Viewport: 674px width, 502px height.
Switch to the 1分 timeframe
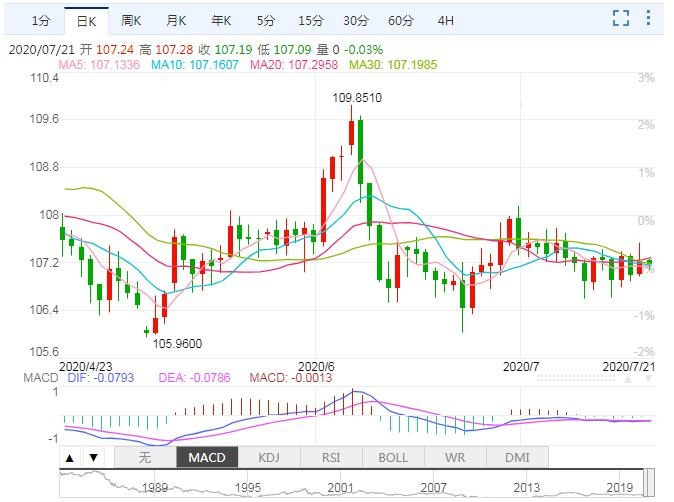tap(39, 20)
